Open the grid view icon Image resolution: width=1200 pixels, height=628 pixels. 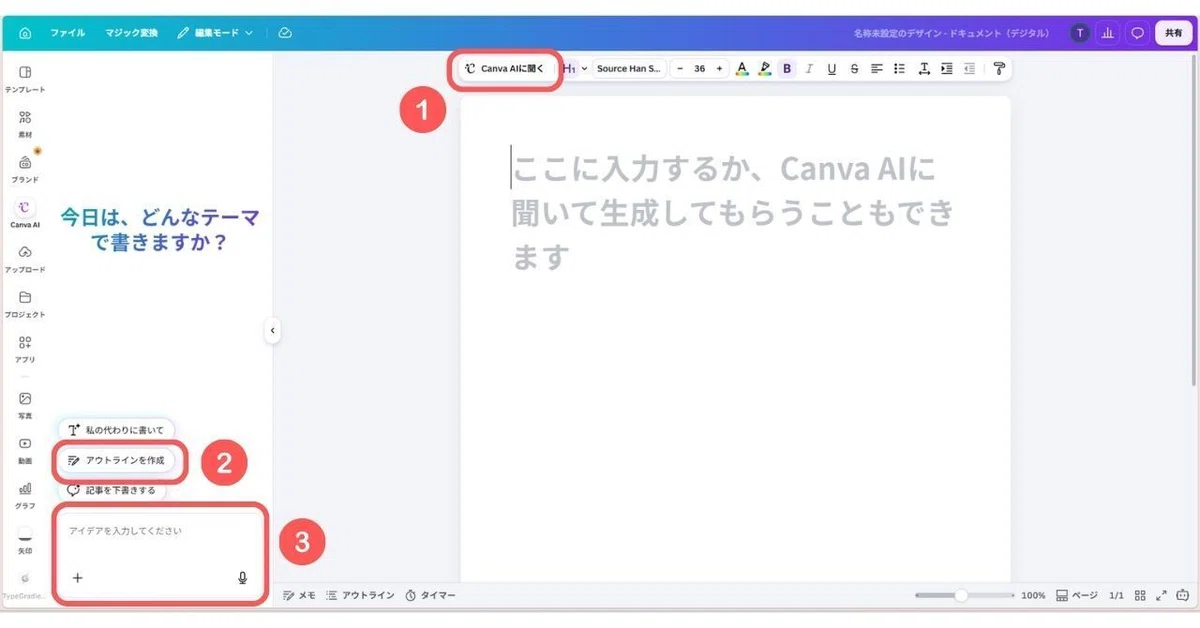point(1140,595)
